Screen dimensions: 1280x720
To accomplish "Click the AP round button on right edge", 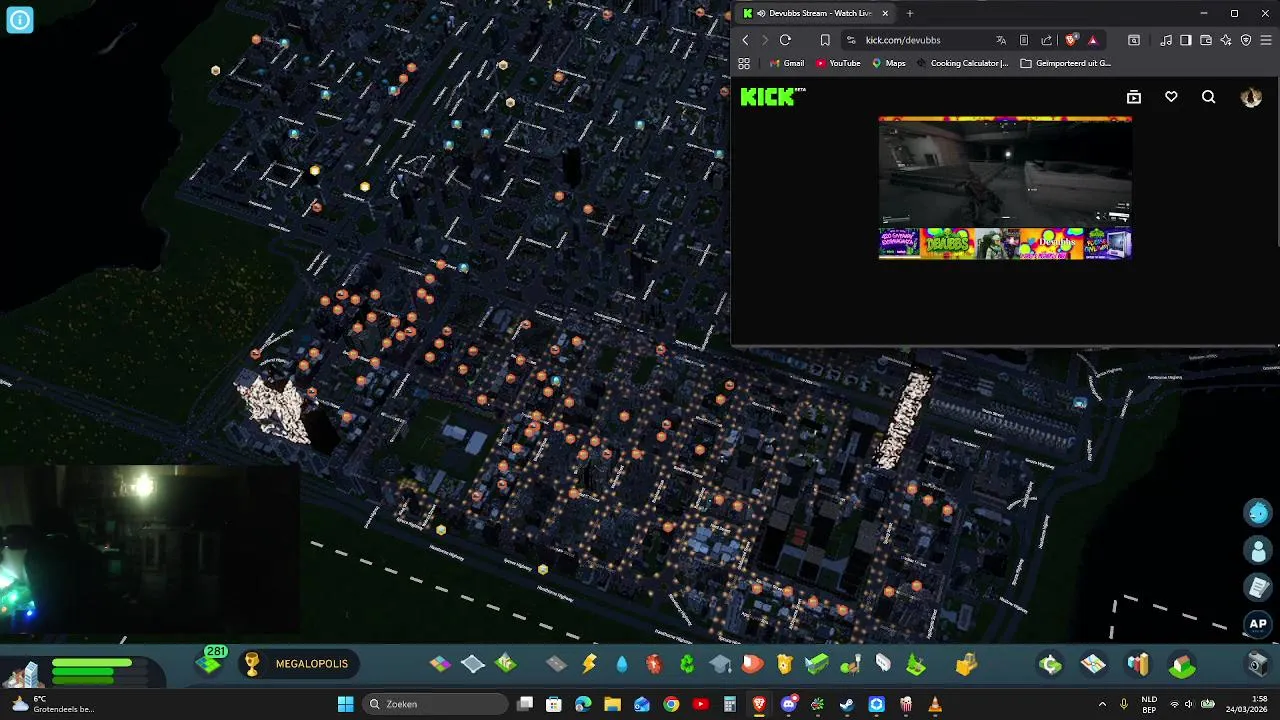I will pyautogui.click(x=1258, y=624).
